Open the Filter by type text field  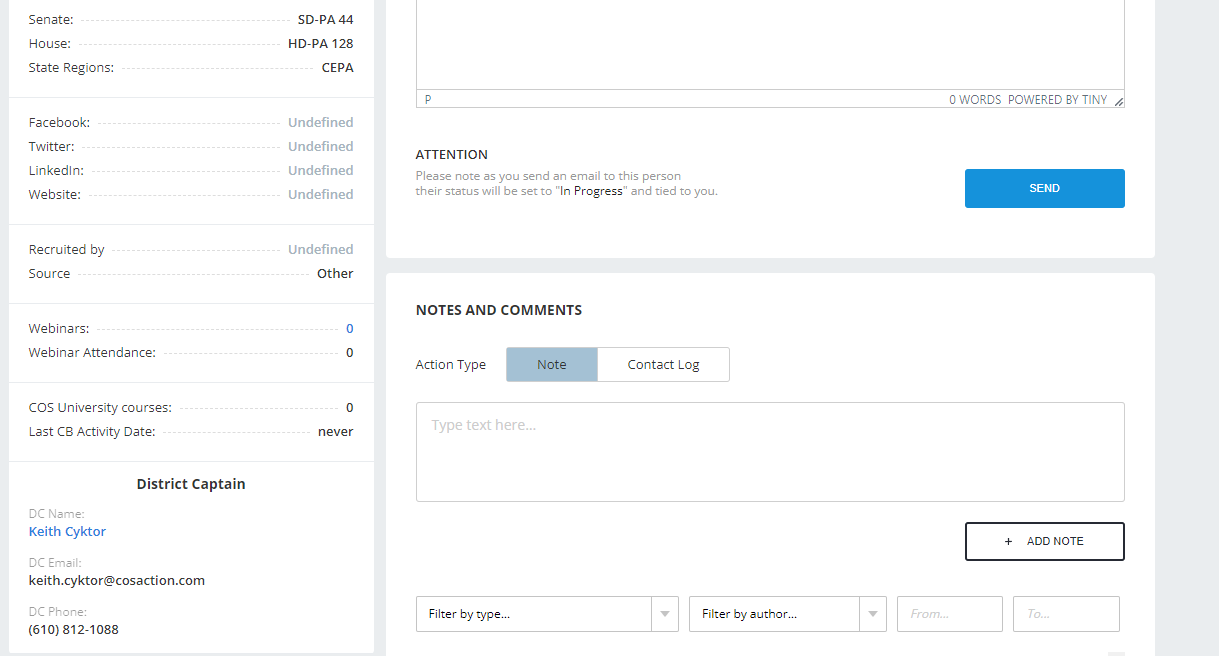(534, 614)
